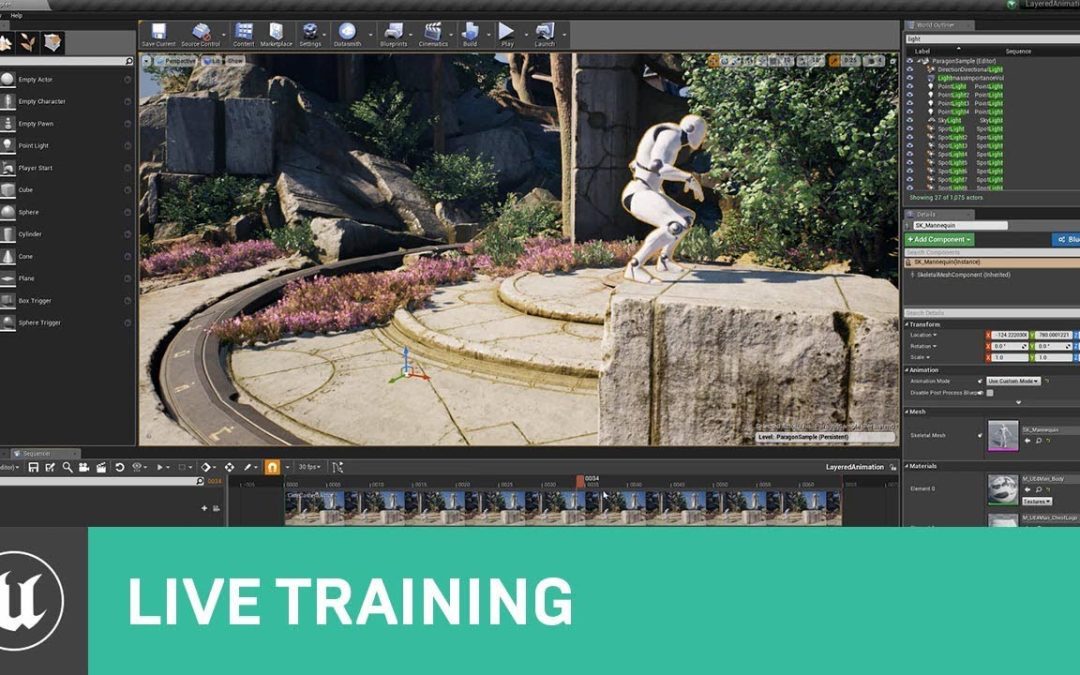Select the Cone shape icon
The image size is (1080, 675).
tap(8, 256)
